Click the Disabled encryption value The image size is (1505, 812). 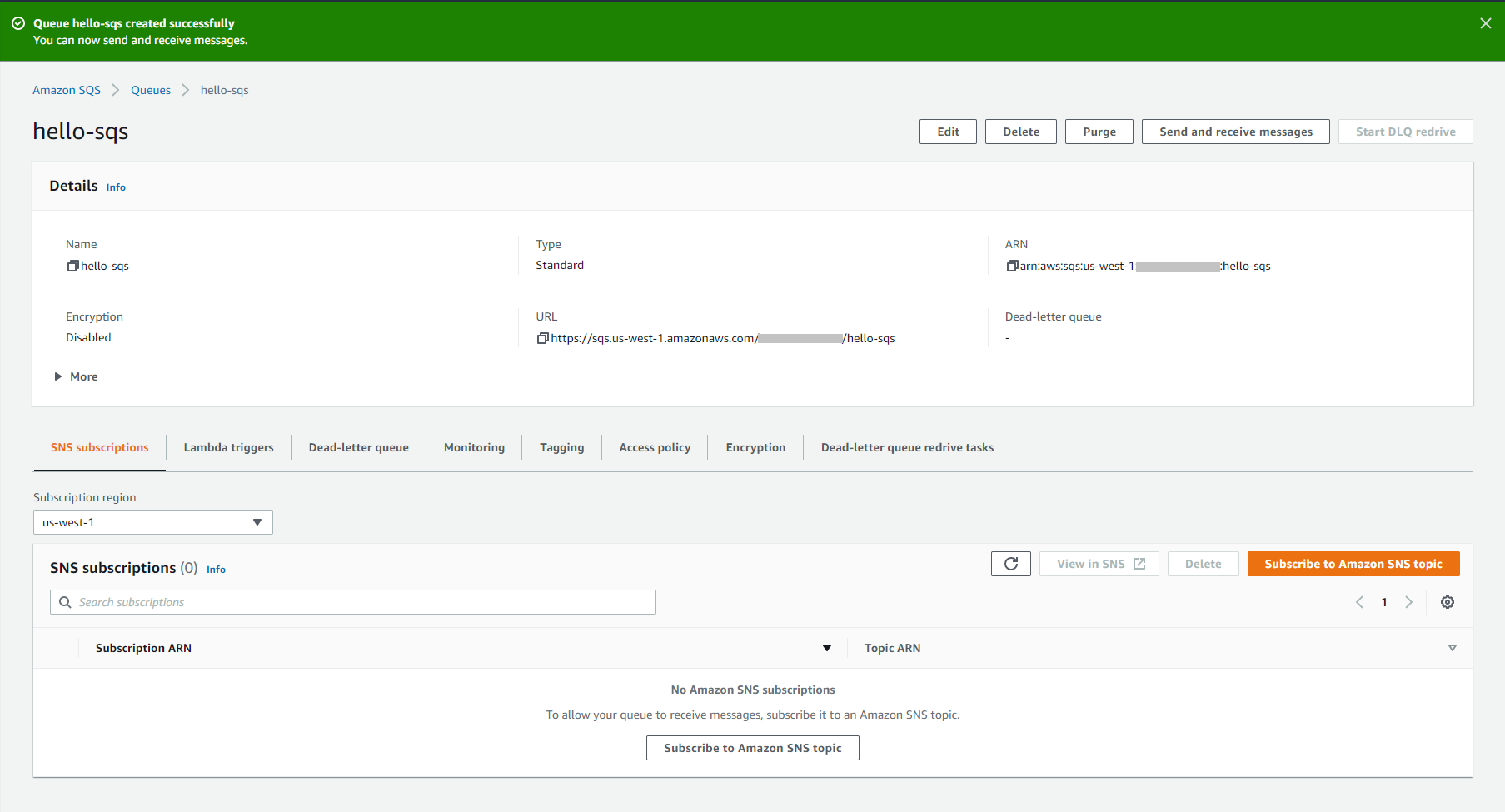coord(88,337)
